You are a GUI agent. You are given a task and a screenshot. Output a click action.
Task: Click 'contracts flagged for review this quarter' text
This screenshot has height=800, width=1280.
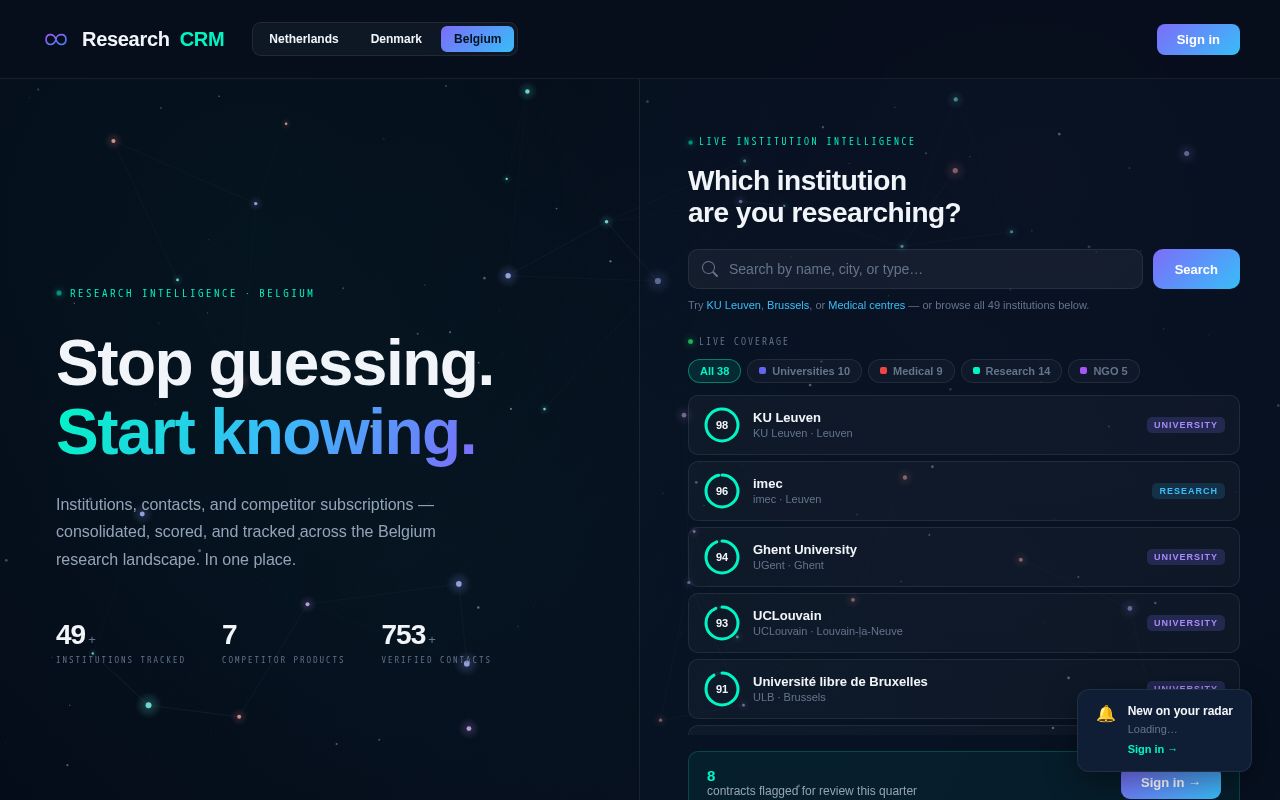812,791
